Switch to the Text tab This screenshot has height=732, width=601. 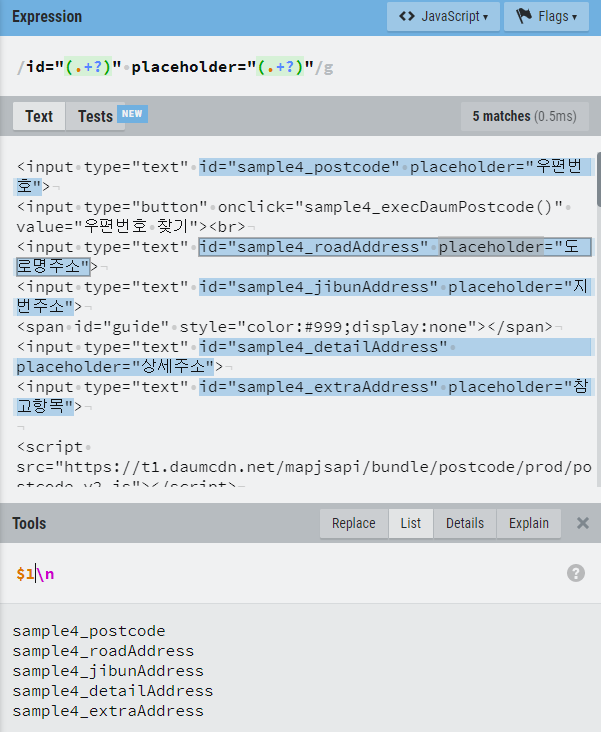(x=39, y=116)
